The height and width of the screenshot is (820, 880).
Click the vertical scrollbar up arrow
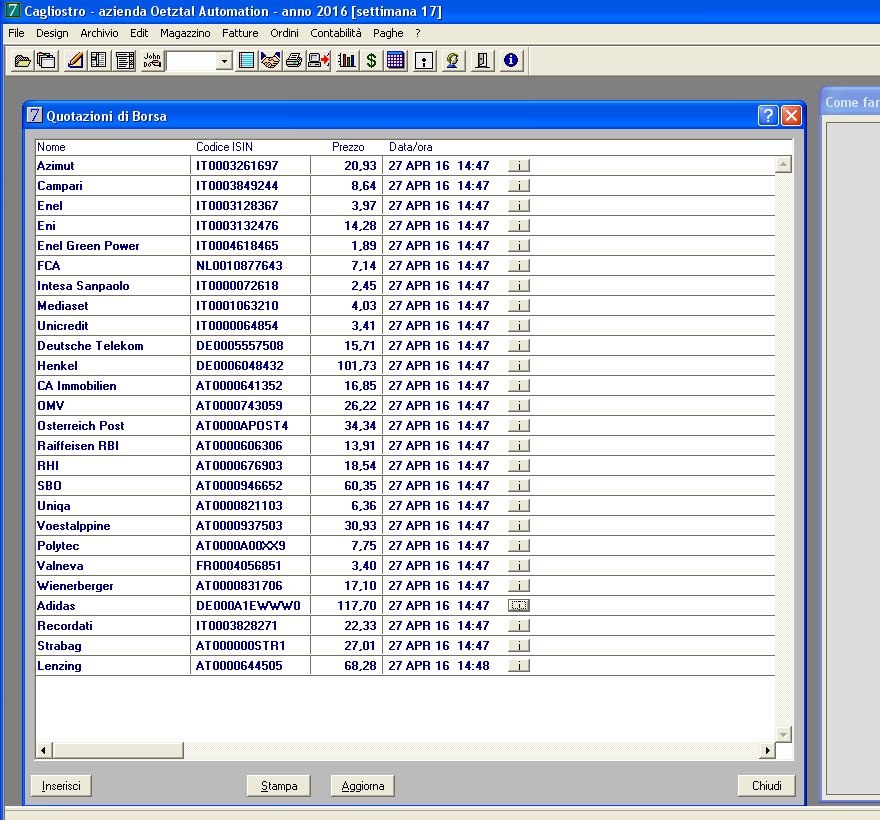[x=783, y=164]
